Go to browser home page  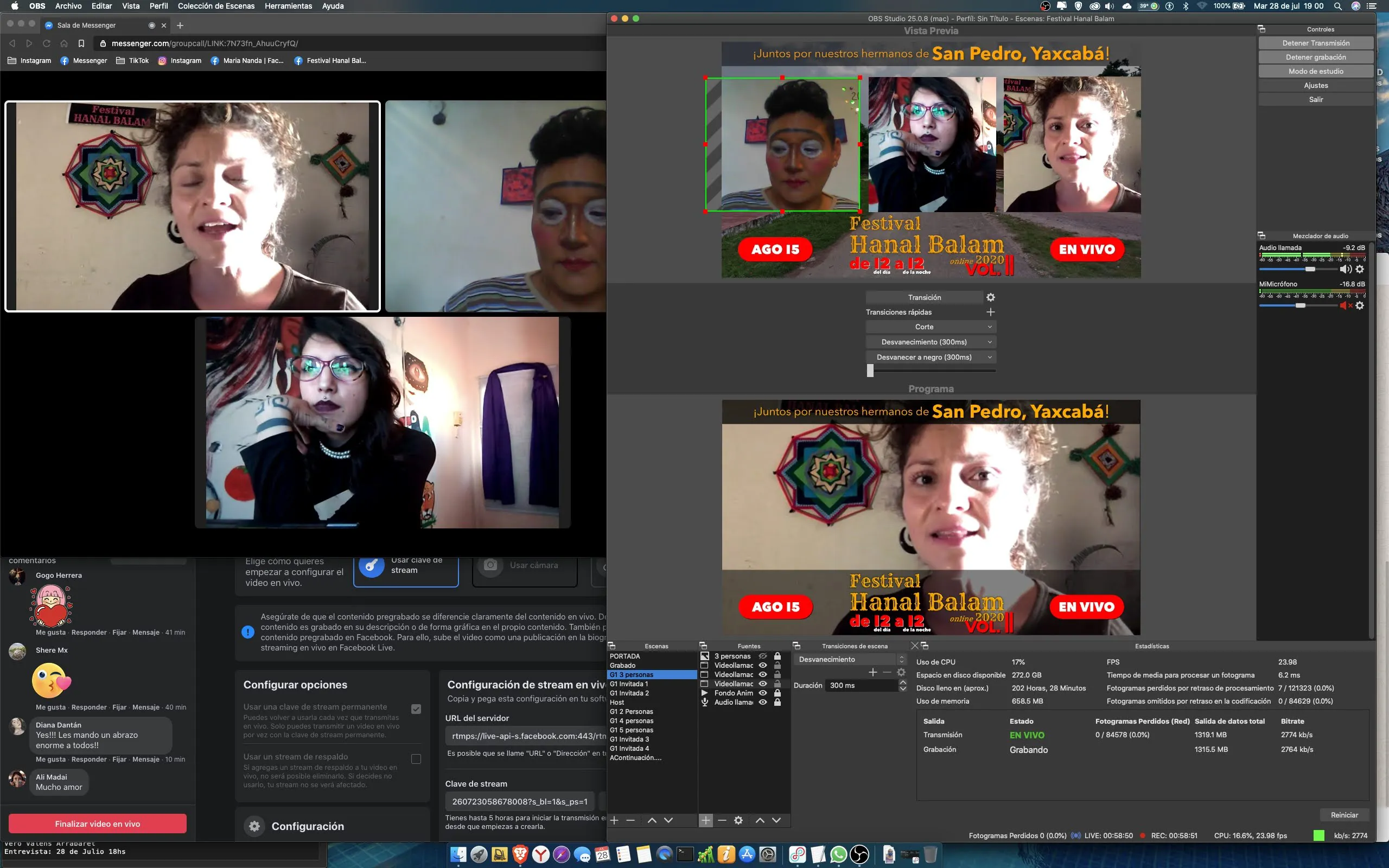click(63, 43)
